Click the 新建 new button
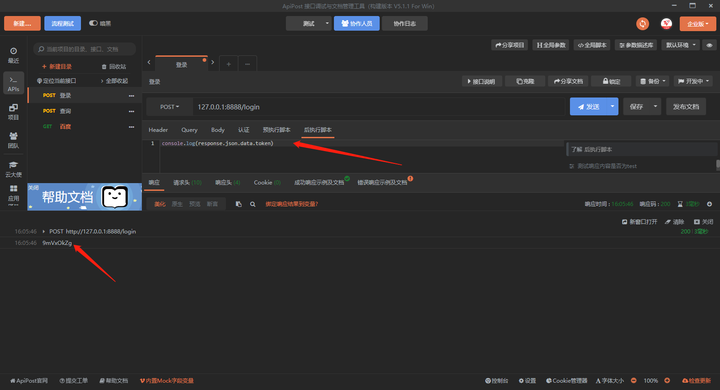The height and width of the screenshot is (390, 720). click(x=22, y=23)
